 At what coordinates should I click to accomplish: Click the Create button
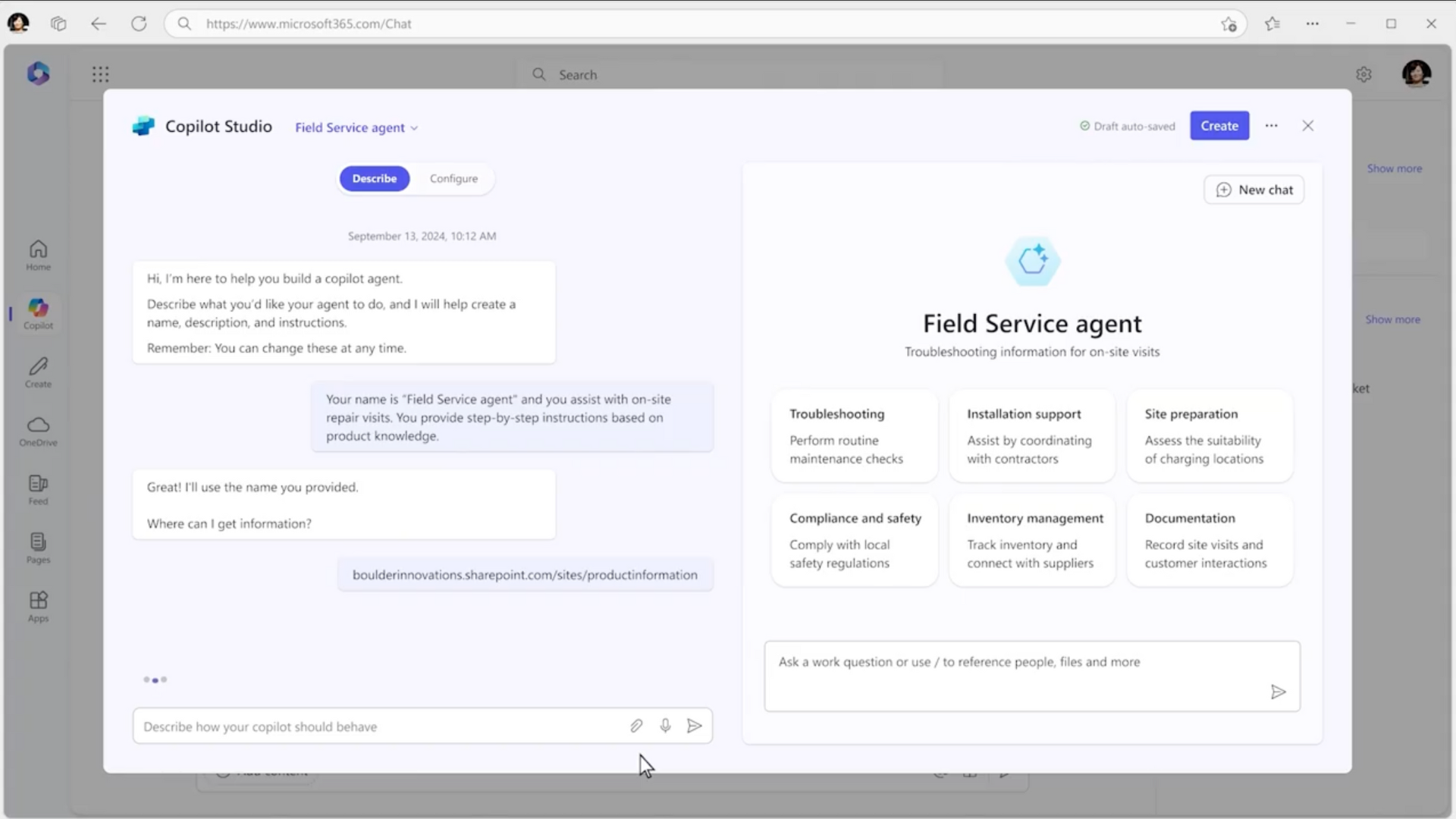[x=1219, y=126]
